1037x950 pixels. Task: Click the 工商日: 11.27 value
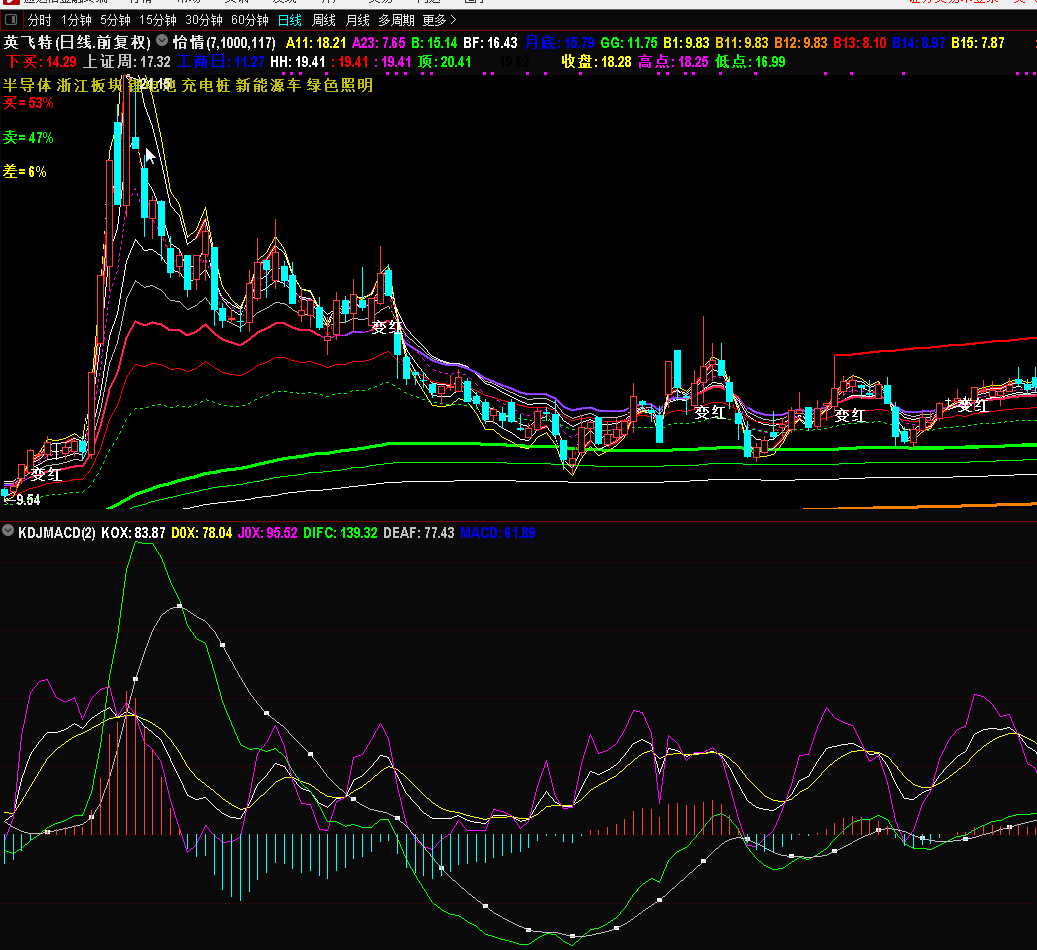[220, 62]
